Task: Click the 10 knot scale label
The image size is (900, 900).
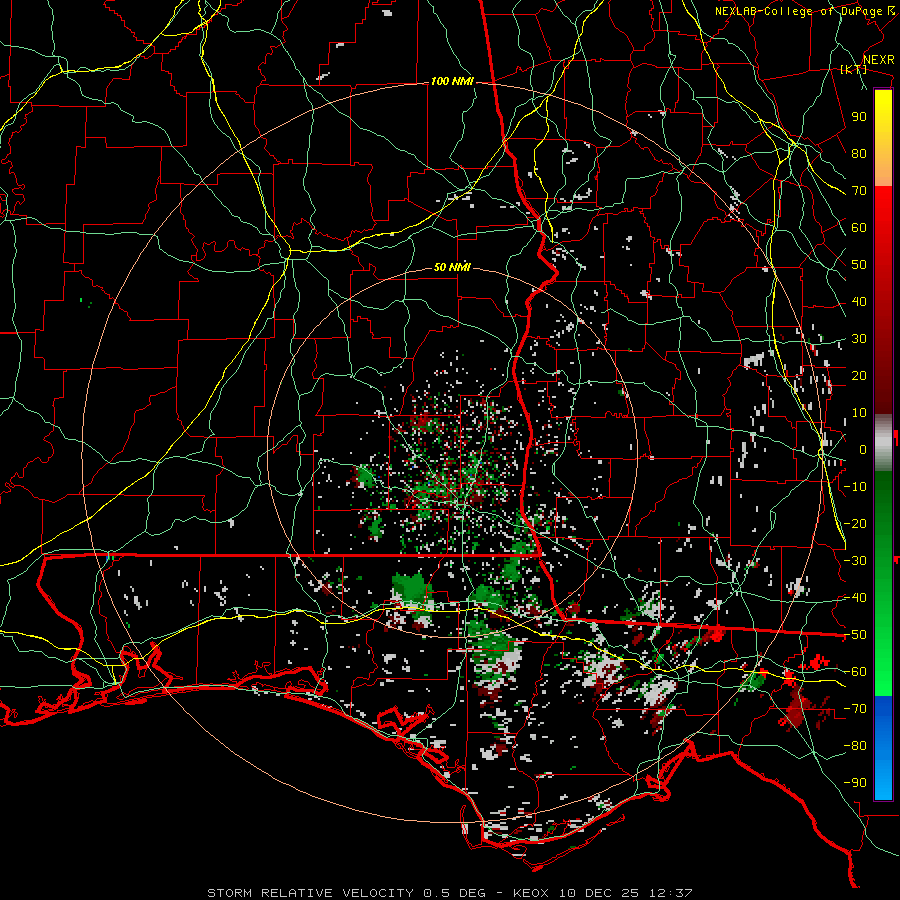Action: 859,413
